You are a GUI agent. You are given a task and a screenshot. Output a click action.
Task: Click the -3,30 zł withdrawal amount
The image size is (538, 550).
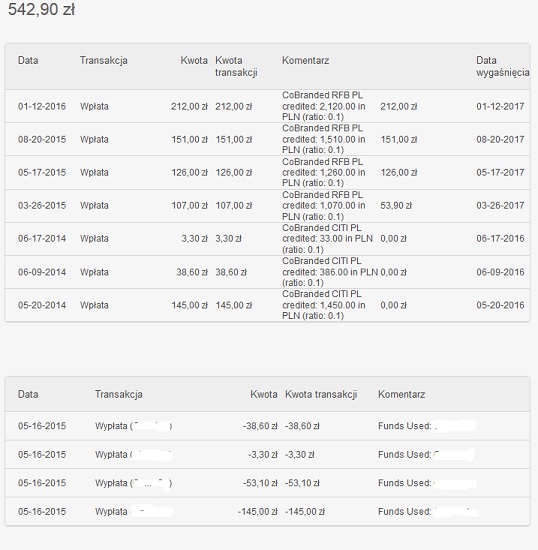pos(263,455)
